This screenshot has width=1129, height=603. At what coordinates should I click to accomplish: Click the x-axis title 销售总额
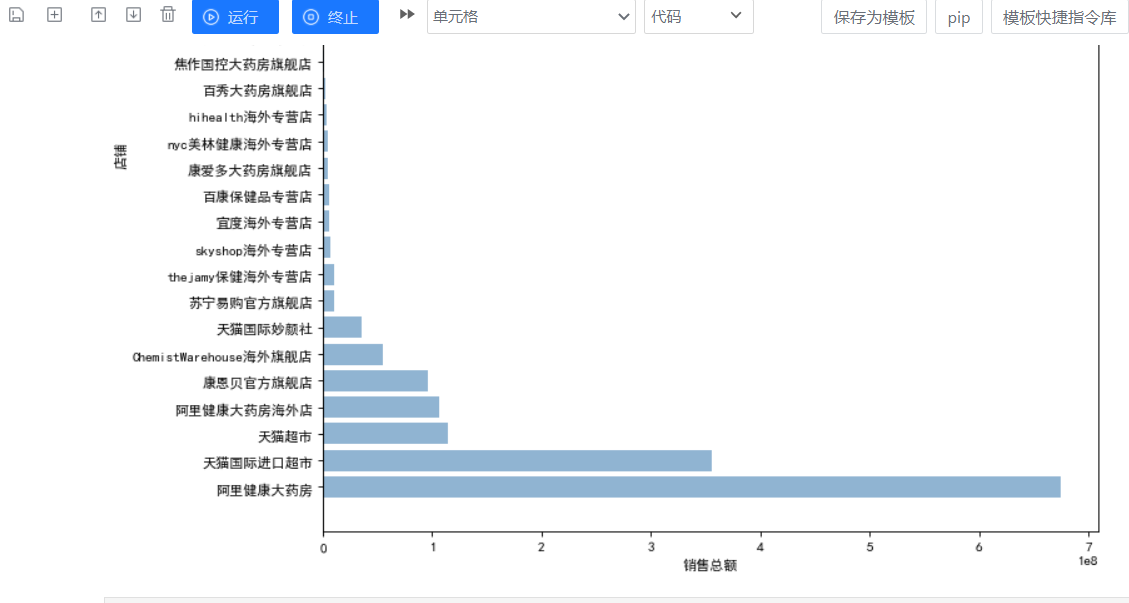point(710,566)
